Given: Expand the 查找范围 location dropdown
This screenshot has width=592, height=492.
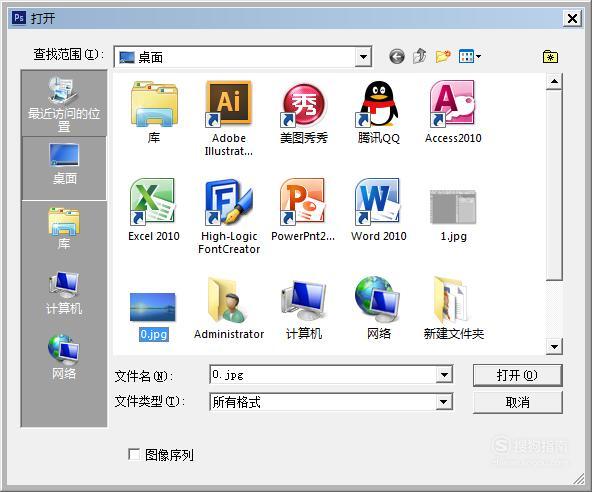Looking at the screenshot, I should tap(363, 57).
